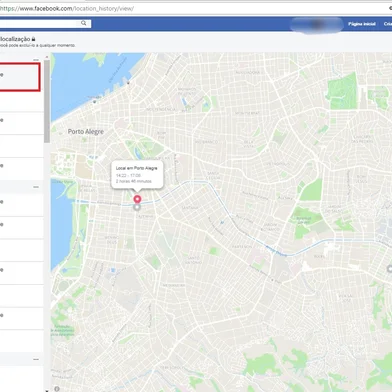The width and height of the screenshot is (392, 392).
Task: Click the gray marker at the map's right edge
Action: pyautogui.click(x=389, y=269)
